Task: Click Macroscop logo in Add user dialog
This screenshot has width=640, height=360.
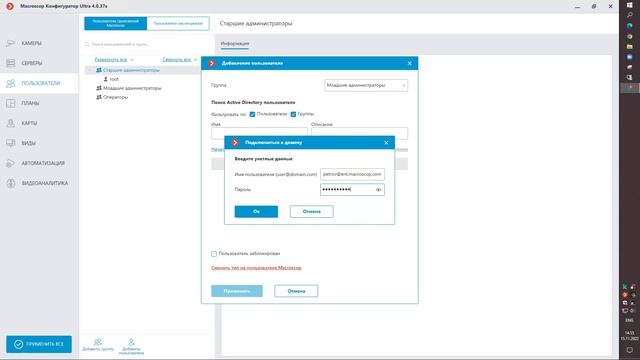Action: [212, 63]
